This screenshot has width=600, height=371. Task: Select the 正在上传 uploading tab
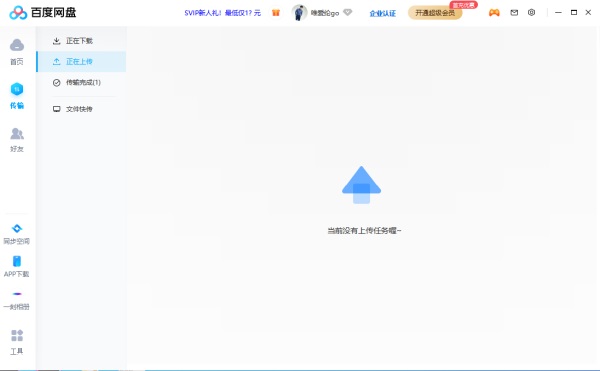[x=81, y=62]
